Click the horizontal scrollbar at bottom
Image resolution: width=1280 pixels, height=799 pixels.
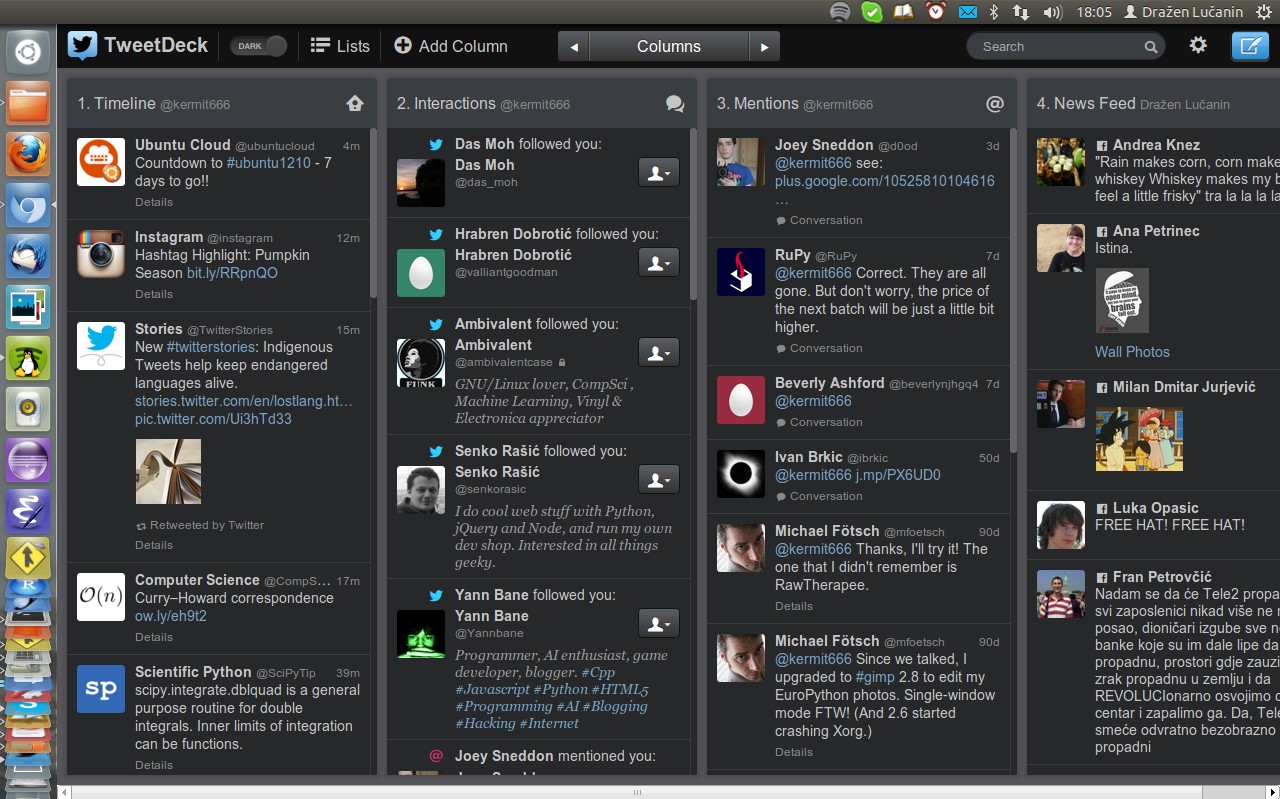(x=637, y=792)
